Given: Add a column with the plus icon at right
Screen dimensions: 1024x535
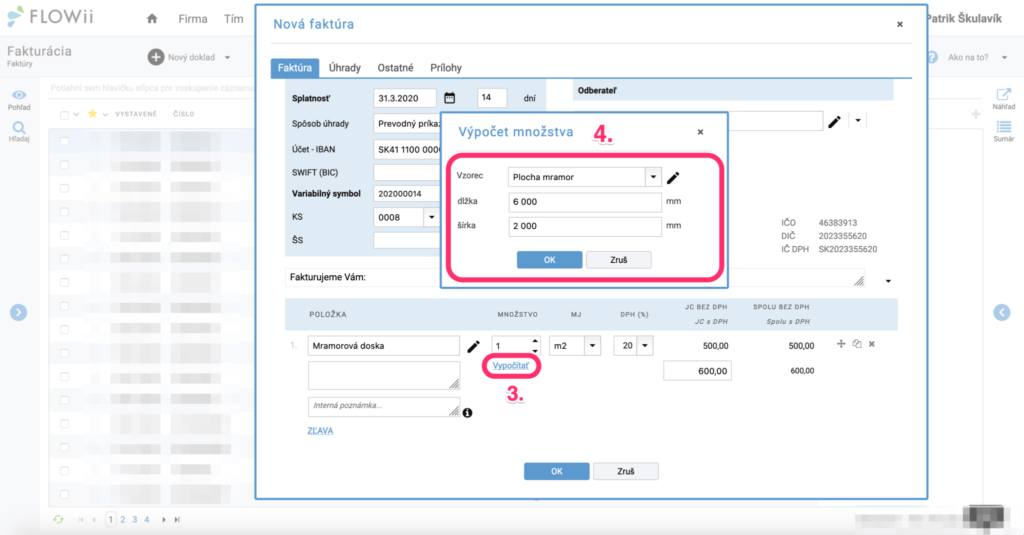Looking at the screenshot, I should pyautogui.click(x=976, y=114).
